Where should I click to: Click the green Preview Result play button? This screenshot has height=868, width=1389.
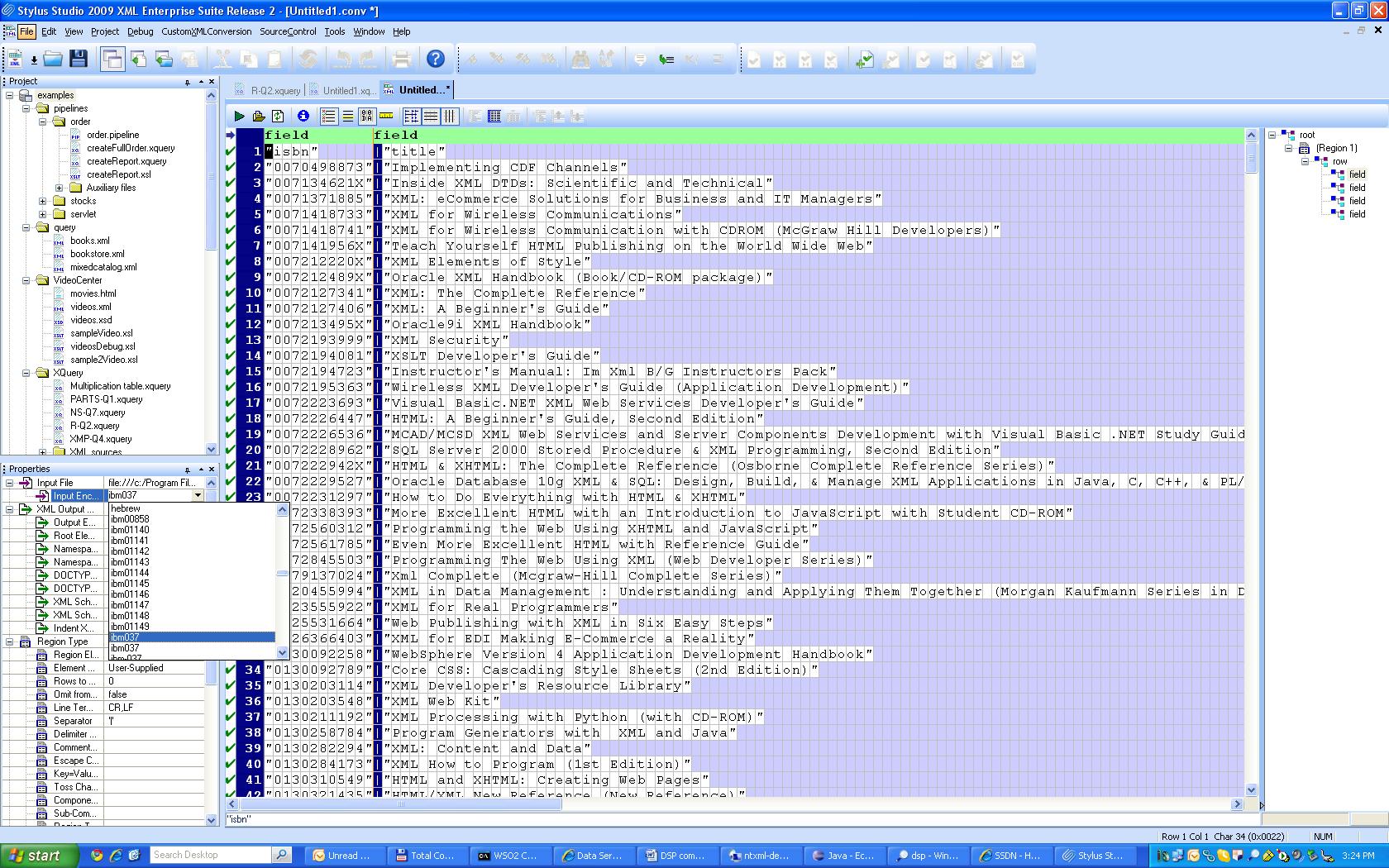239,117
